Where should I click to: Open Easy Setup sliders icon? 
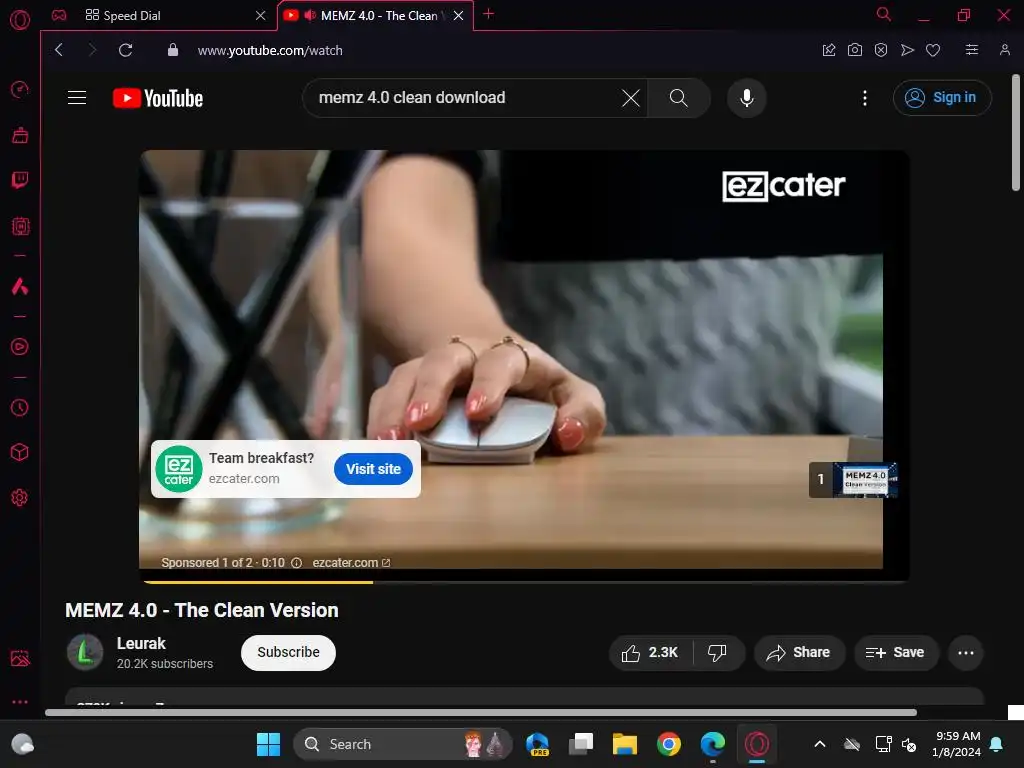pyautogui.click(x=972, y=50)
